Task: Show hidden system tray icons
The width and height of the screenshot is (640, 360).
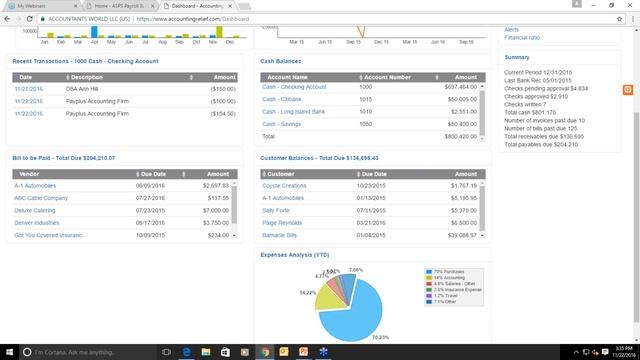Action: (x=576, y=352)
